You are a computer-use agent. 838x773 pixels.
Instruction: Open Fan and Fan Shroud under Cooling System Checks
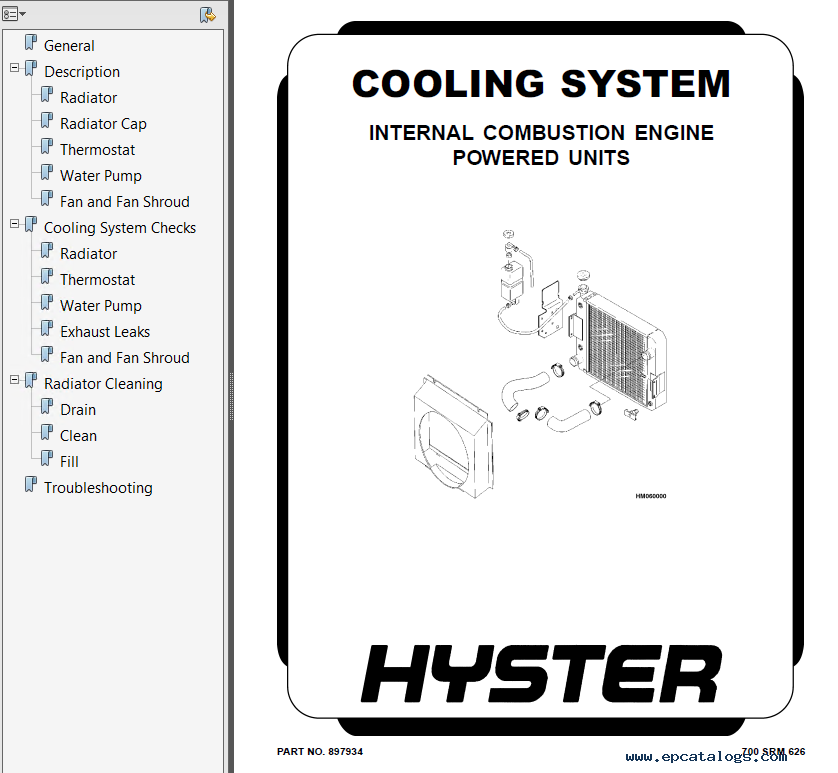point(125,358)
